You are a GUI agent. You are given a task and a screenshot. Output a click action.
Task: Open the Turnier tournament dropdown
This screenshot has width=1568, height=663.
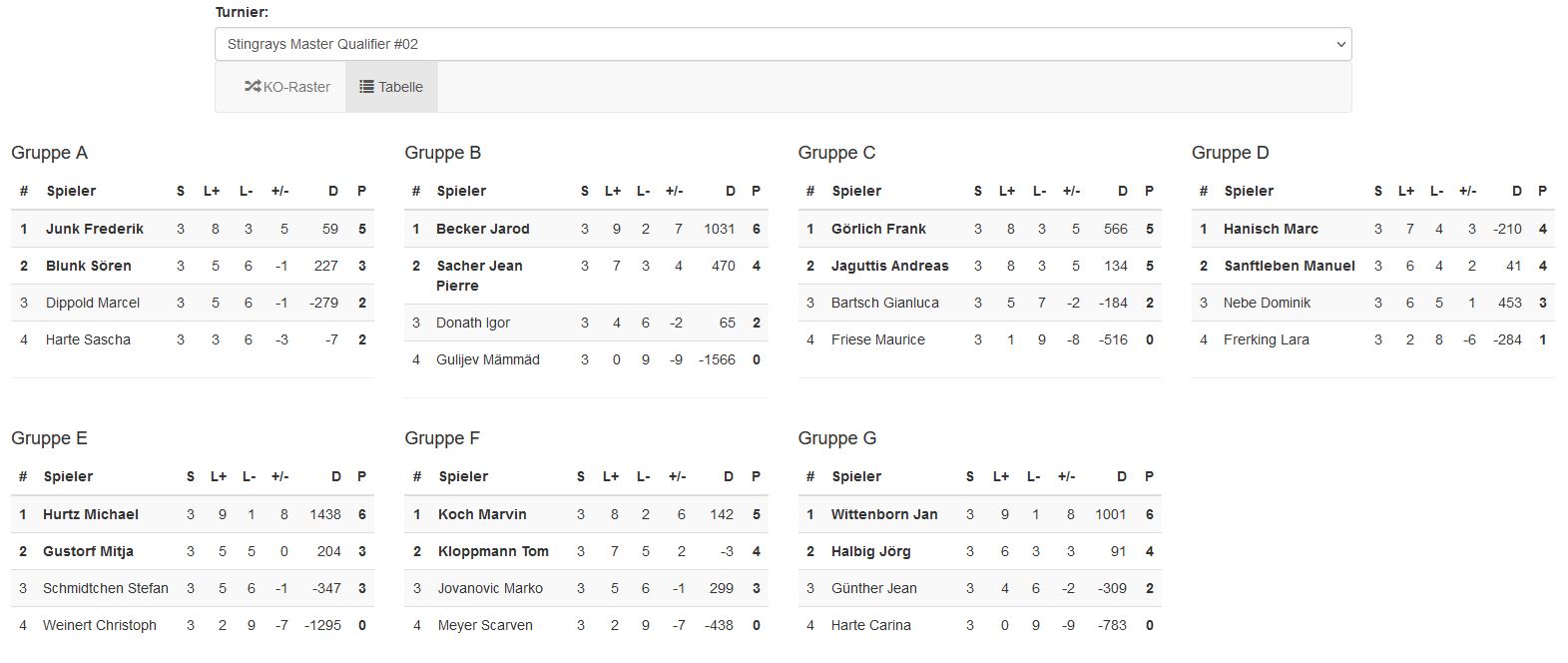783,44
